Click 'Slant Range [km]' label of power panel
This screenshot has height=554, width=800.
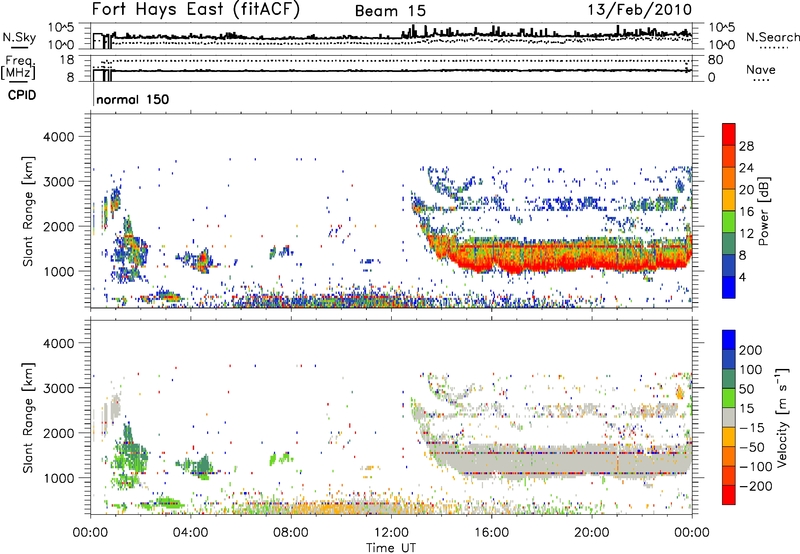pyautogui.click(x=28, y=211)
